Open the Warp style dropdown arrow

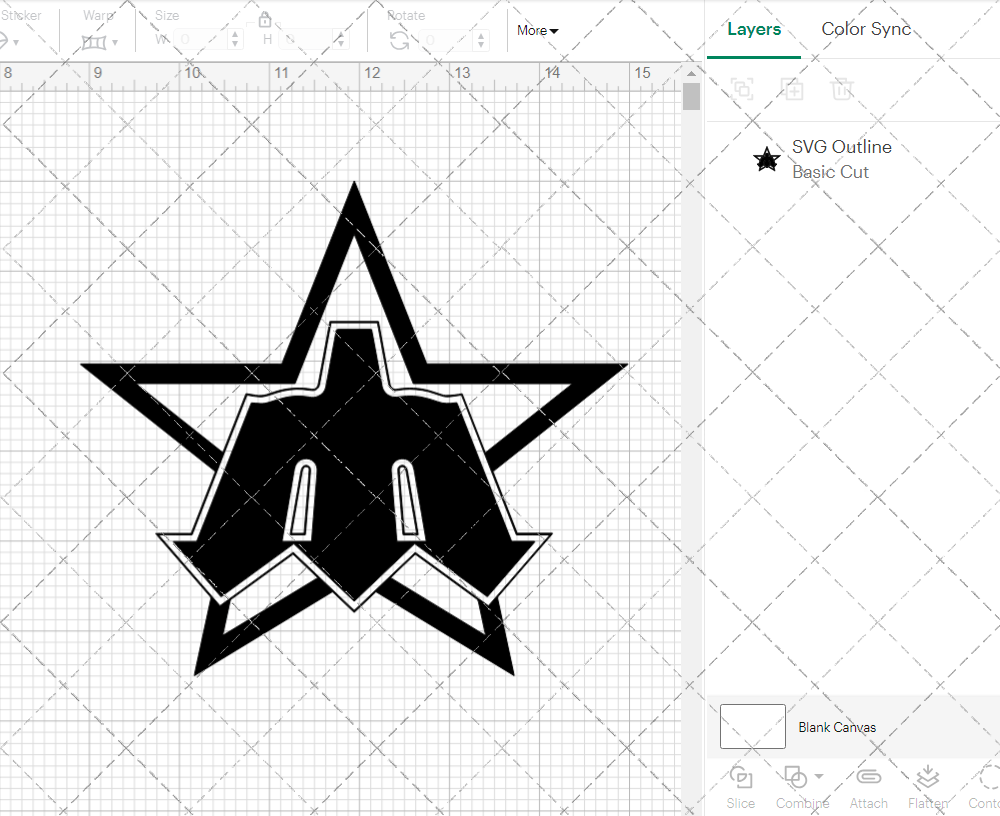pos(115,42)
